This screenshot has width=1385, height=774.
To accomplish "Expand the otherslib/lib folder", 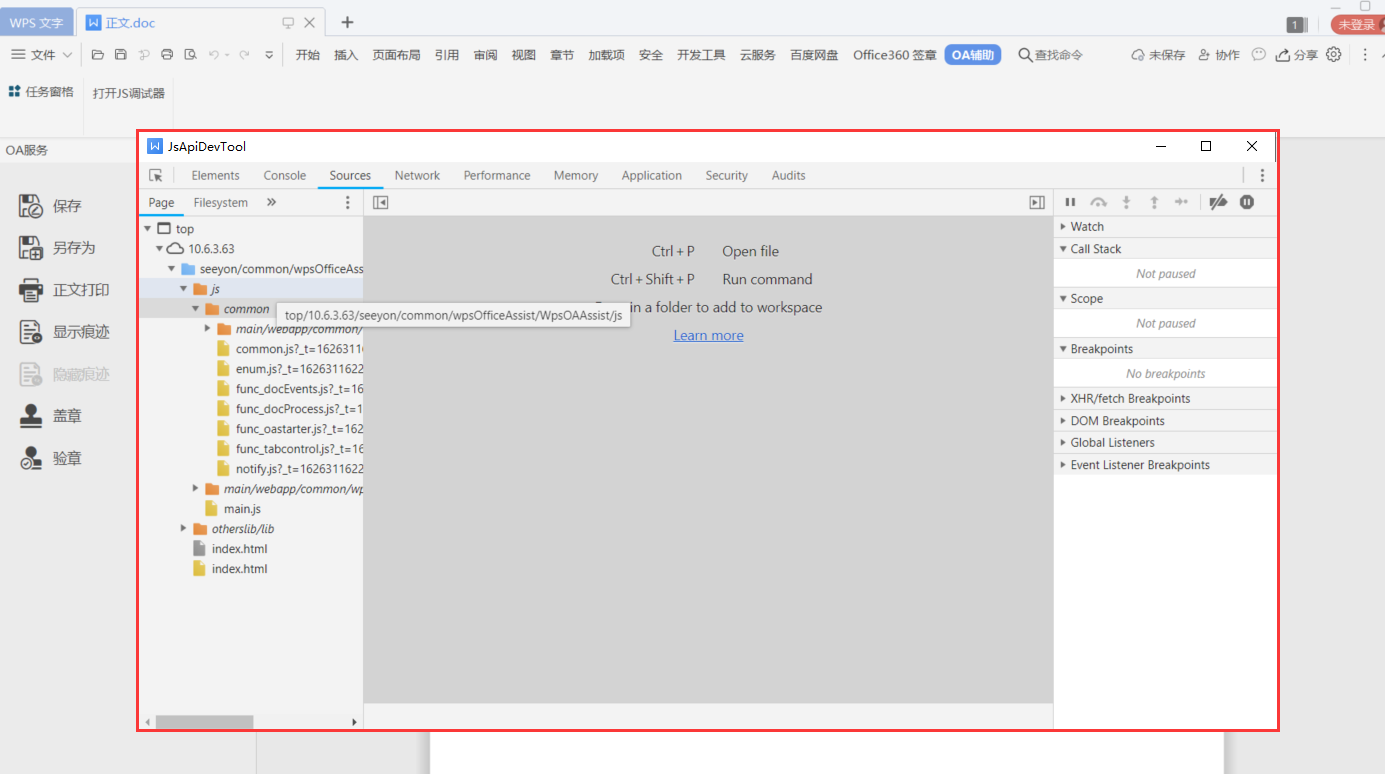I will coord(184,529).
